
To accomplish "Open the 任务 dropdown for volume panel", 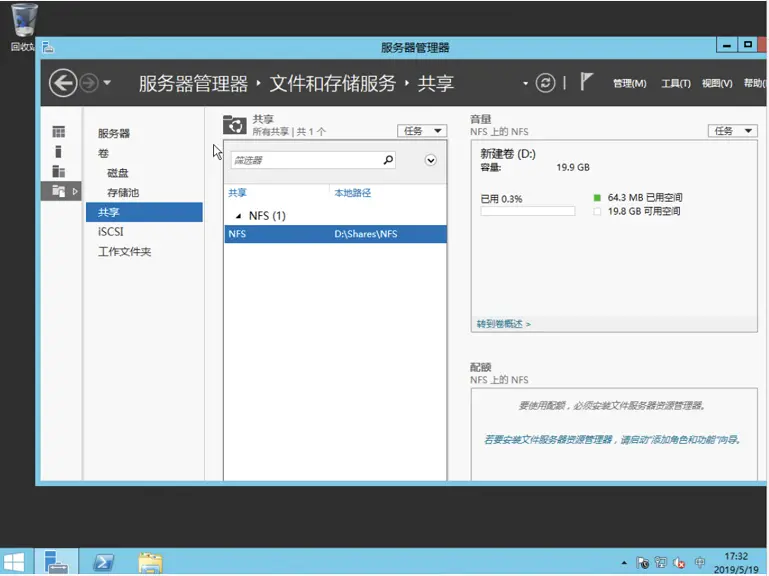I will tap(733, 131).
